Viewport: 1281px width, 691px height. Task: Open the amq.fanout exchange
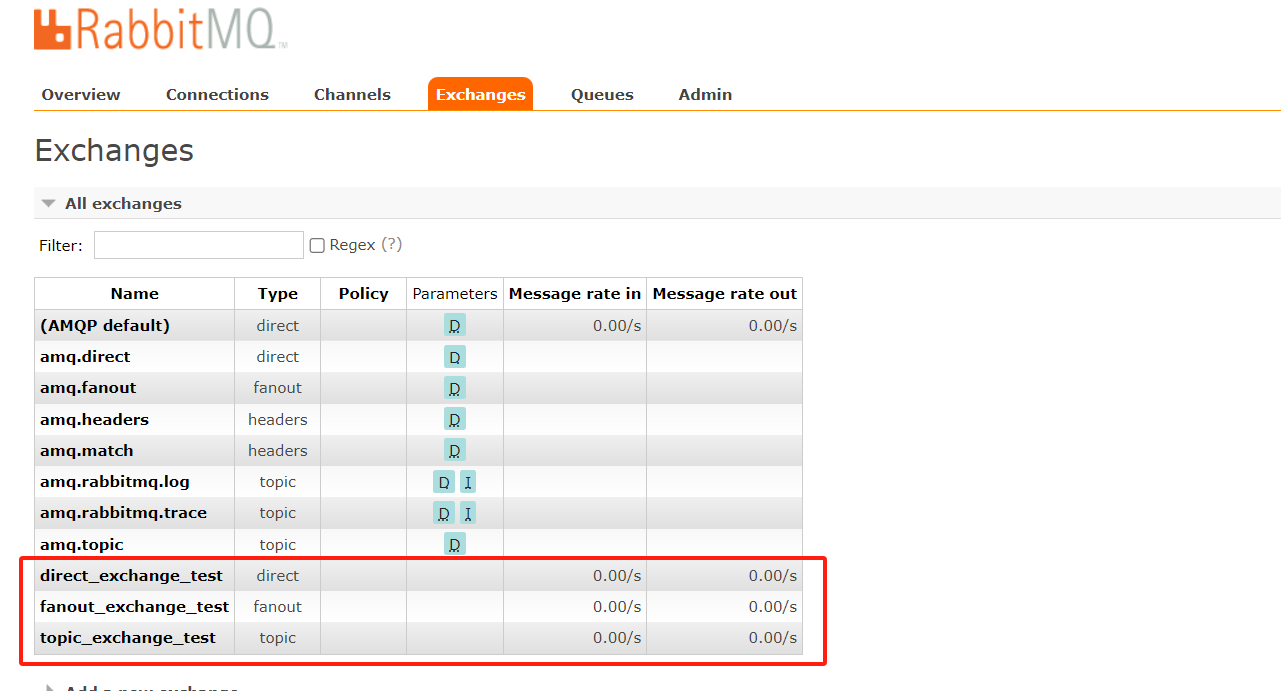tap(88, 387)
